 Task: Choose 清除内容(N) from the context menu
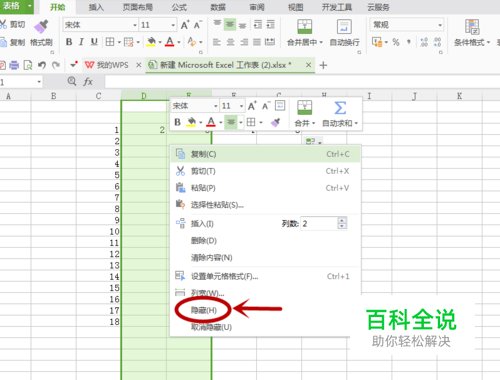coord(265,257)
